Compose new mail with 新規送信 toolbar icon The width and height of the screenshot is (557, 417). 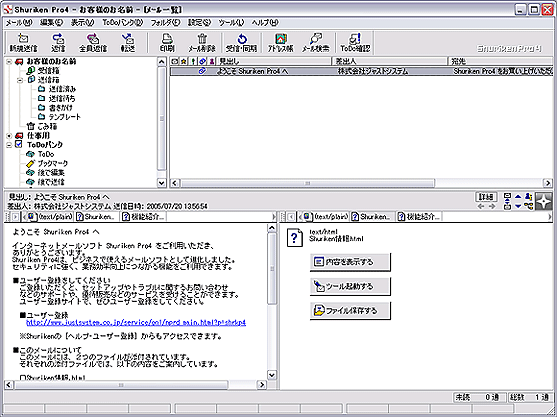click(x=23, y=43)
